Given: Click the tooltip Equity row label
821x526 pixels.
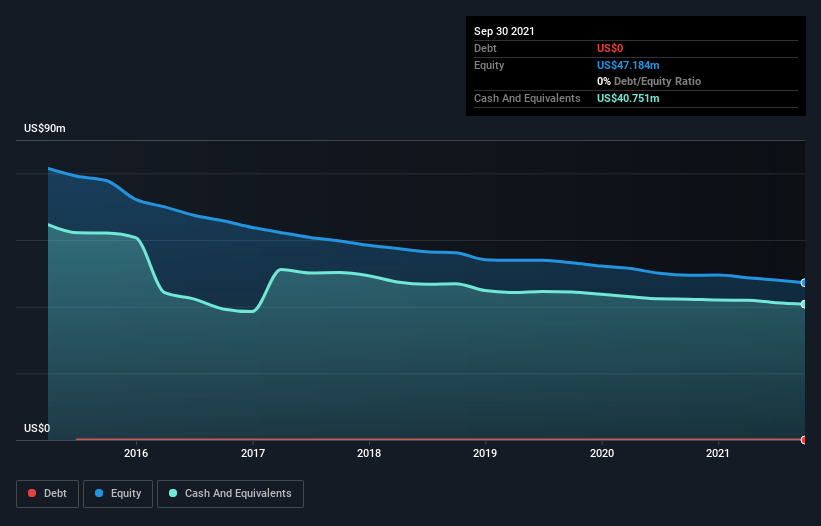Looking at the screenshot, I should (x=489, y=65).
